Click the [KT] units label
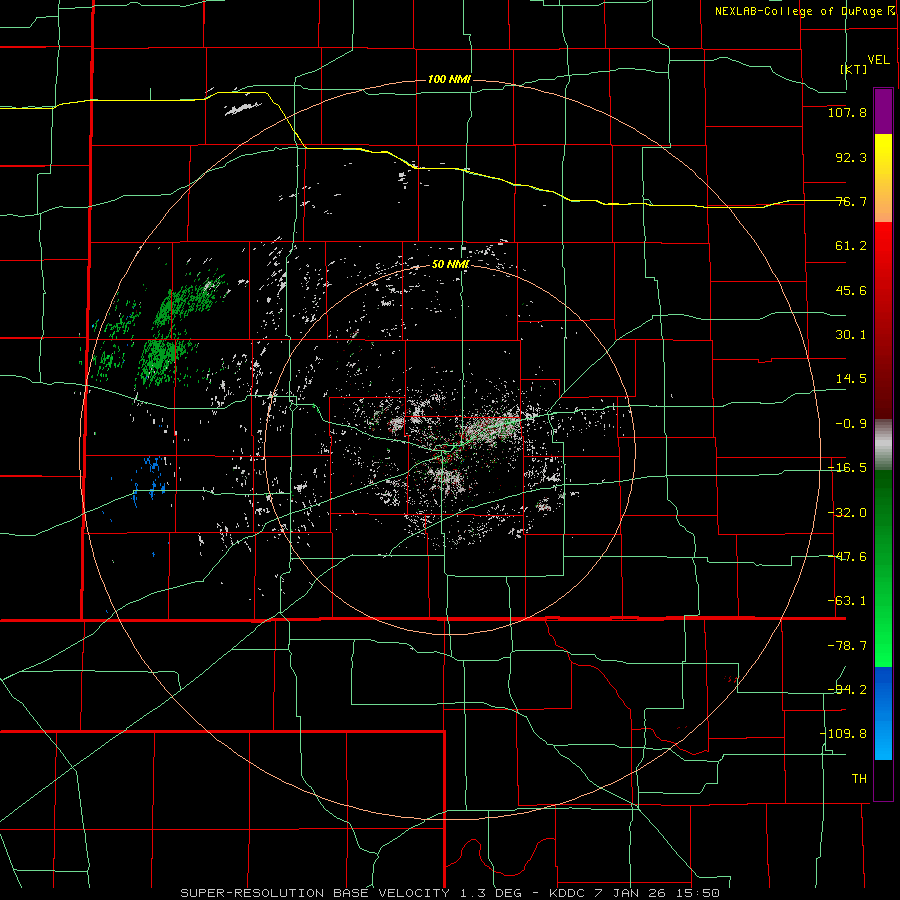The height and width of the screenshot is (900, 900). click(854, 69)
